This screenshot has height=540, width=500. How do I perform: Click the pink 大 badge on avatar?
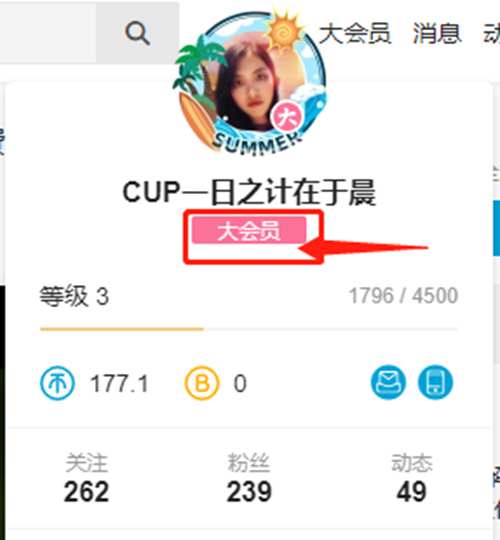click(287, 116)
